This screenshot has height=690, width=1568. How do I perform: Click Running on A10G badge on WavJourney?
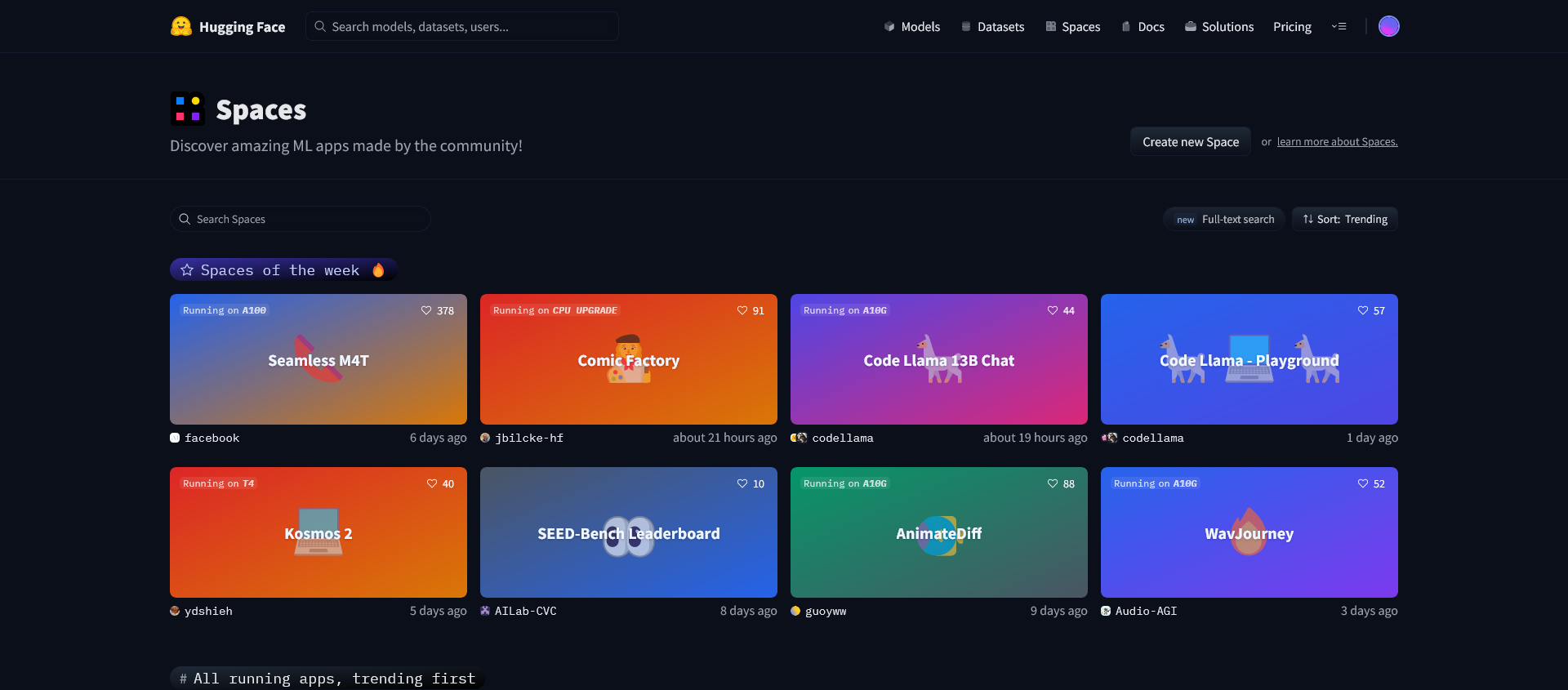[1156, 483]
